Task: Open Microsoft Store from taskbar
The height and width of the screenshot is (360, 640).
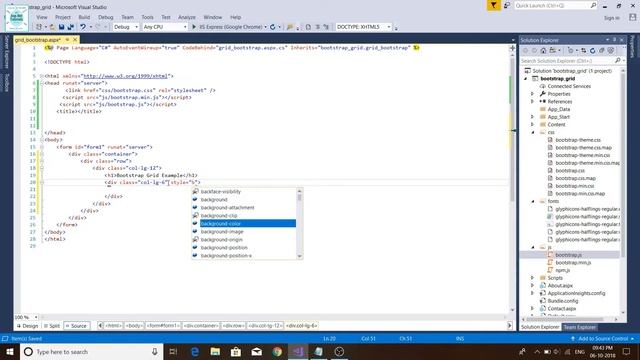Action: click(x=236, y=351)
